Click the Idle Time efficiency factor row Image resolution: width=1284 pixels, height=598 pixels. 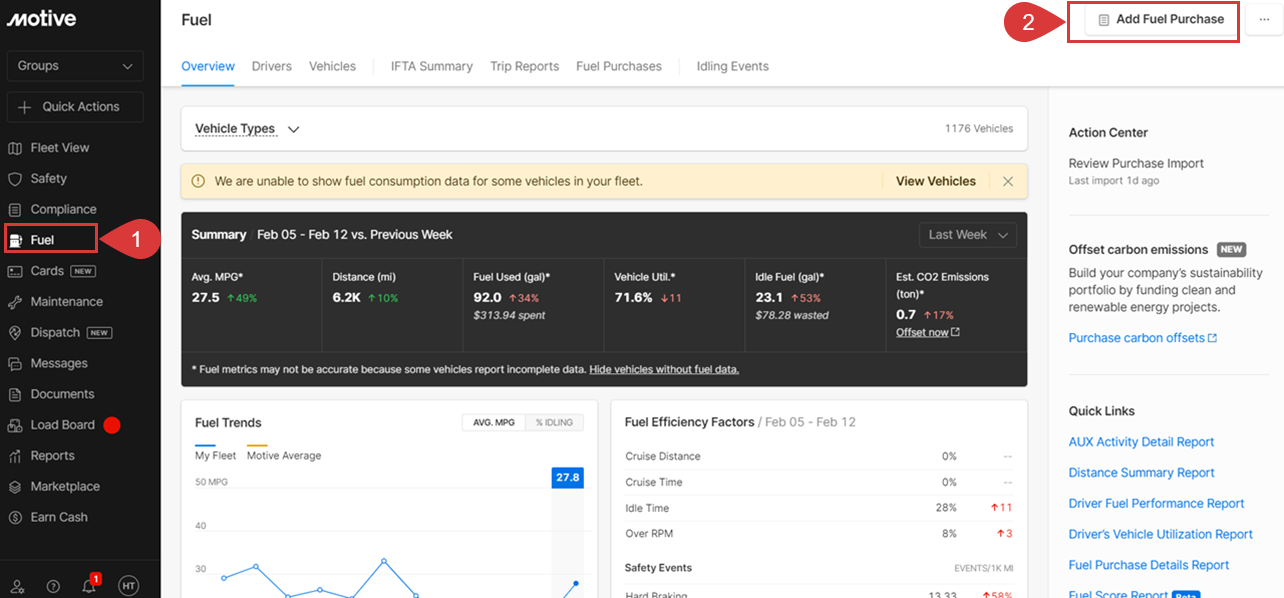[819, 508]
